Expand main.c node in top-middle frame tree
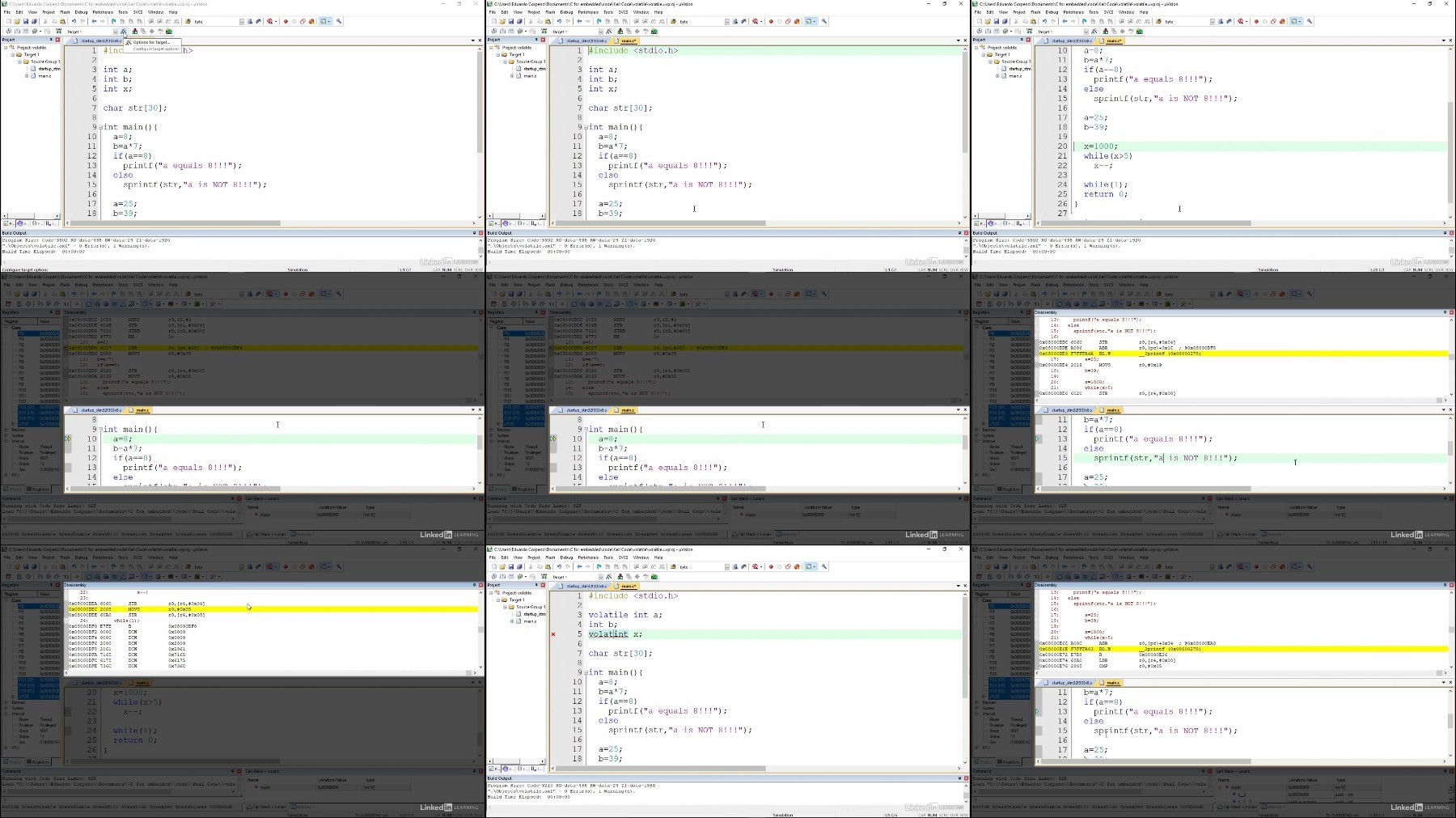The height and width of the screenshot is (818, 1456). tap(513, 76)
